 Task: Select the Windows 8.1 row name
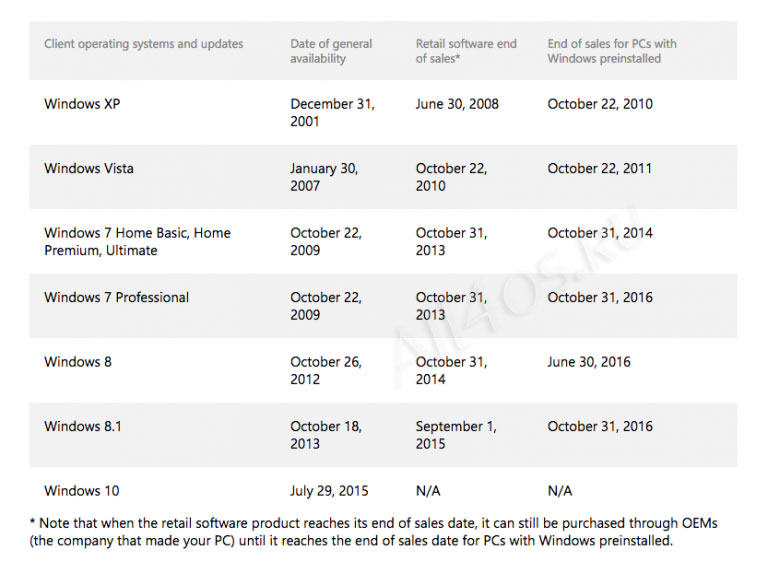83,426
